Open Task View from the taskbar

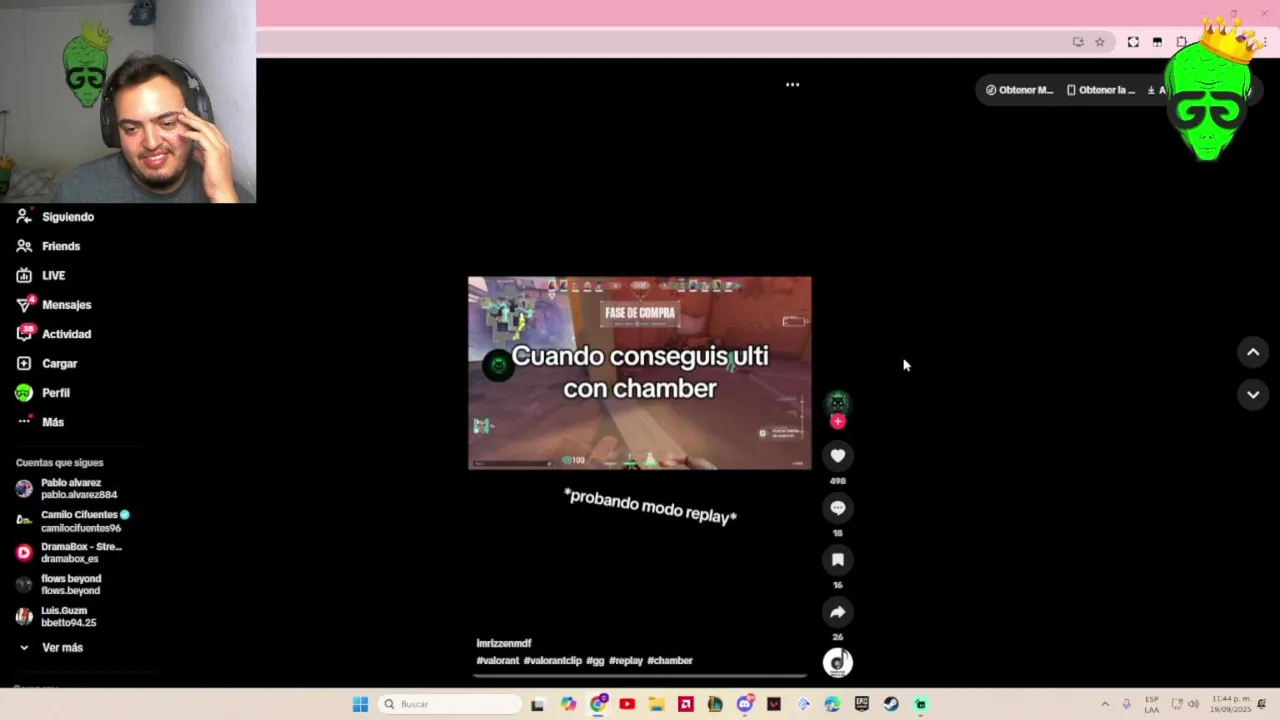click(538, 704)
